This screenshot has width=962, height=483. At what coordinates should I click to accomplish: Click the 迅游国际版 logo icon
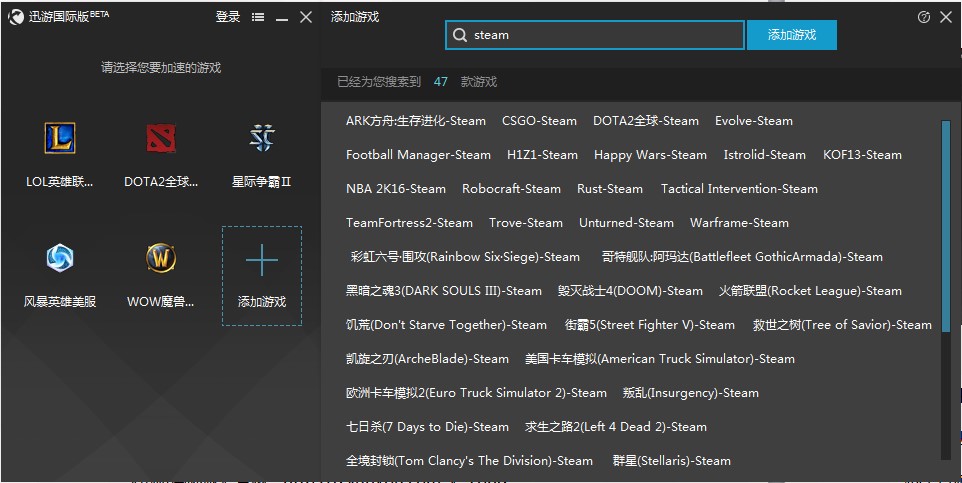pos(15,17)
